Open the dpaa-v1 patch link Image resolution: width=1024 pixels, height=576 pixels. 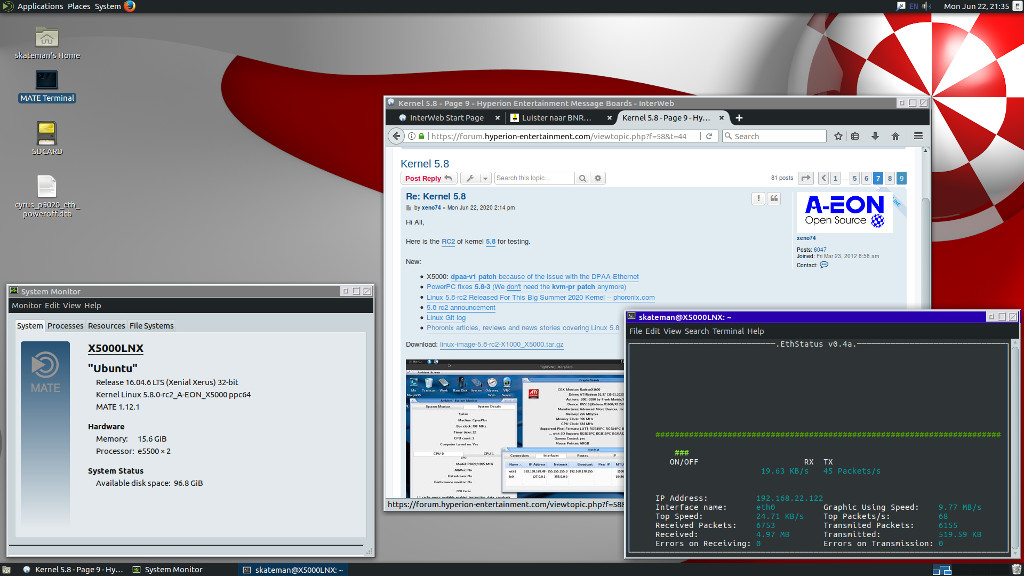point(473,277)
